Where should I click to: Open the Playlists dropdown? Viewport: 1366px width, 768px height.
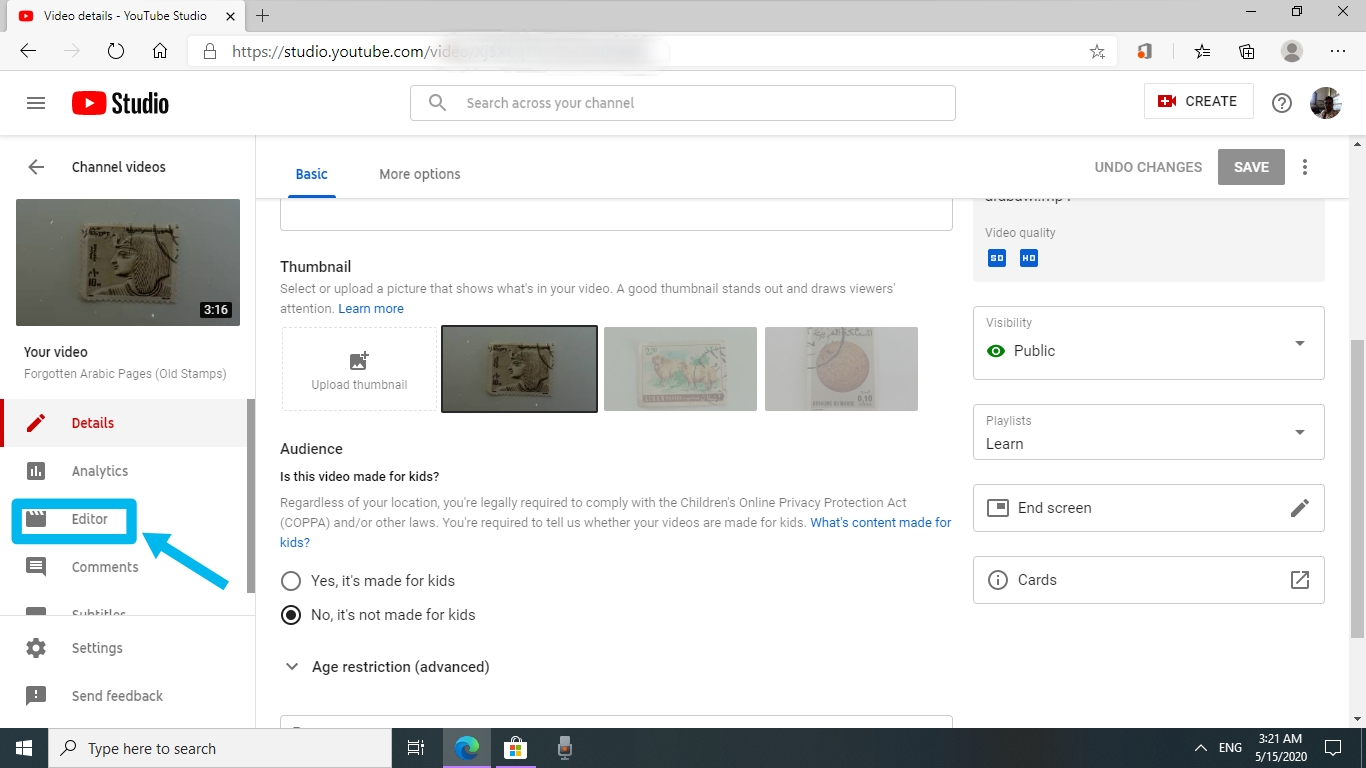[1149, 432]
